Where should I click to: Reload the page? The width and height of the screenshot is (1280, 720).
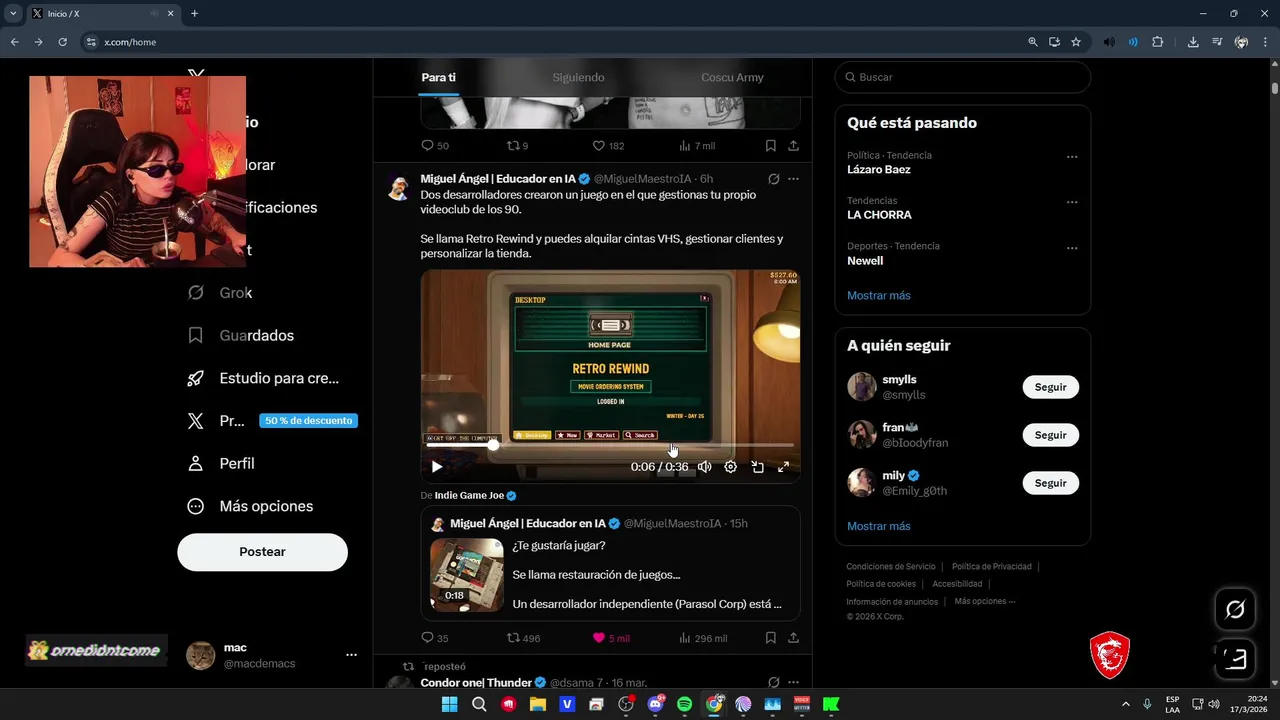pos(62,42)
